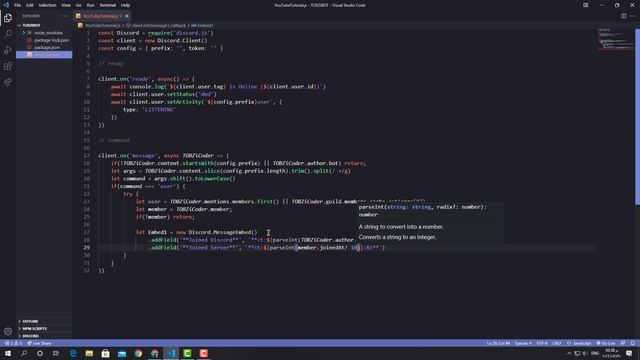Open red Camtasia recorder icon in taskbar
This screenshot has width=640, height=360.
204,353
